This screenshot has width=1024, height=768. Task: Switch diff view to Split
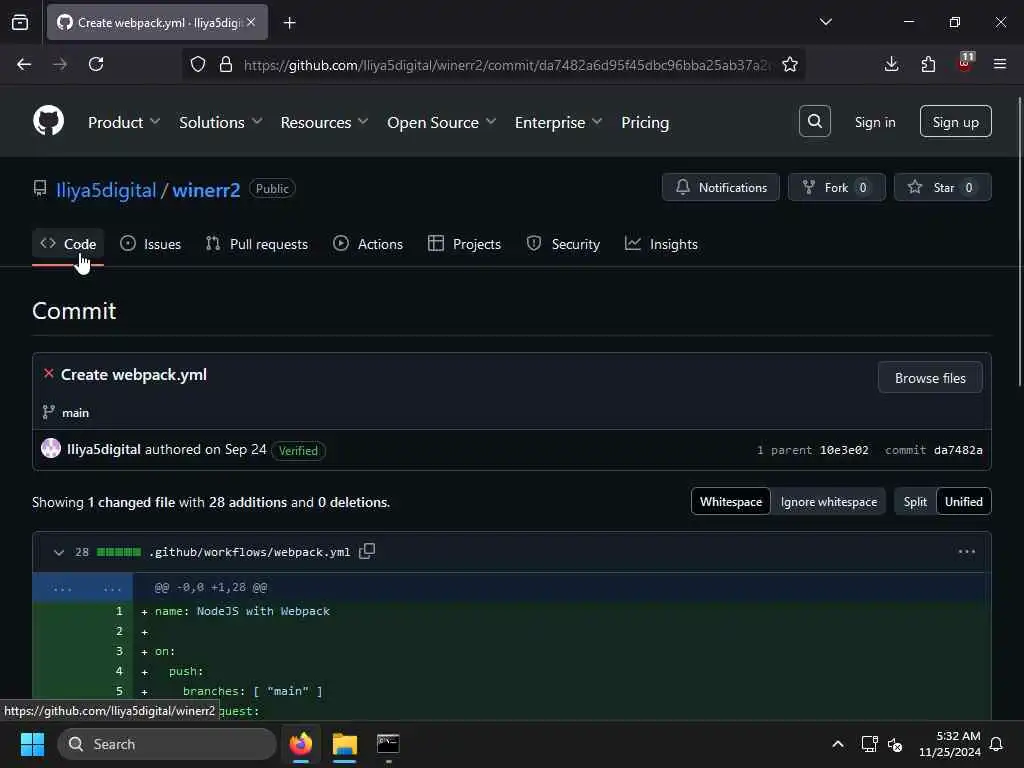(915, 502)
